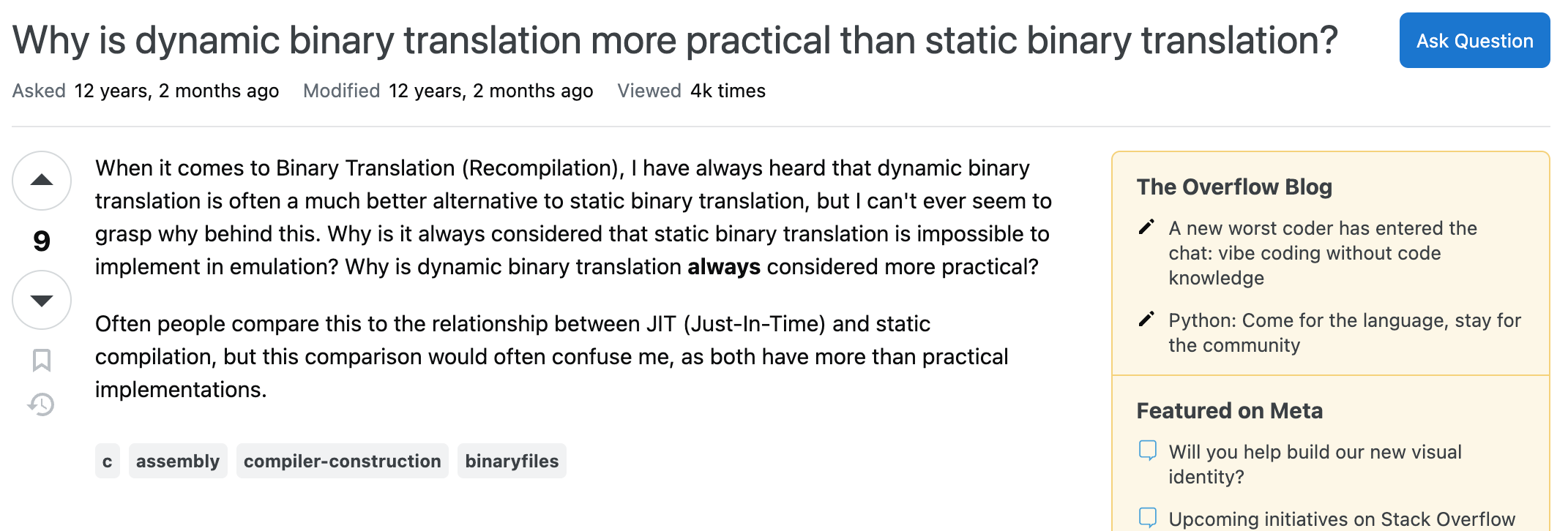Click the vote score number 9
Viewport: 1568px width, 531px height.
[x=42, y=241]
